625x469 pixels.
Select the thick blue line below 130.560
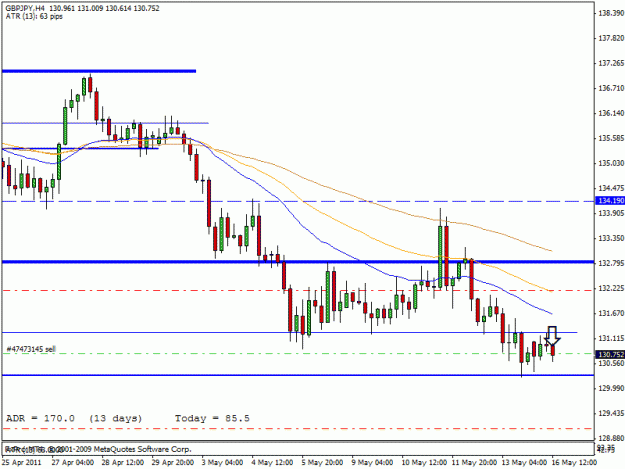[298, 375]
